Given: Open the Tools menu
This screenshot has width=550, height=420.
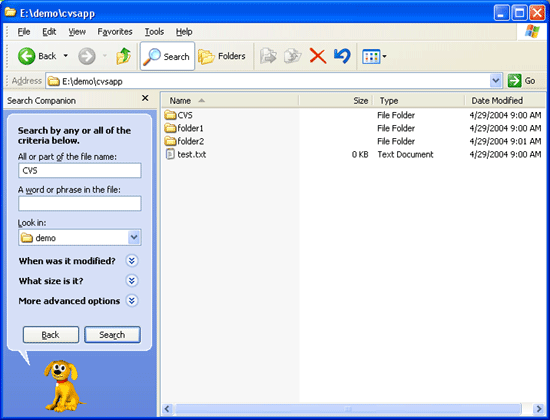Looking at the screenshot, I should point(154,32).
